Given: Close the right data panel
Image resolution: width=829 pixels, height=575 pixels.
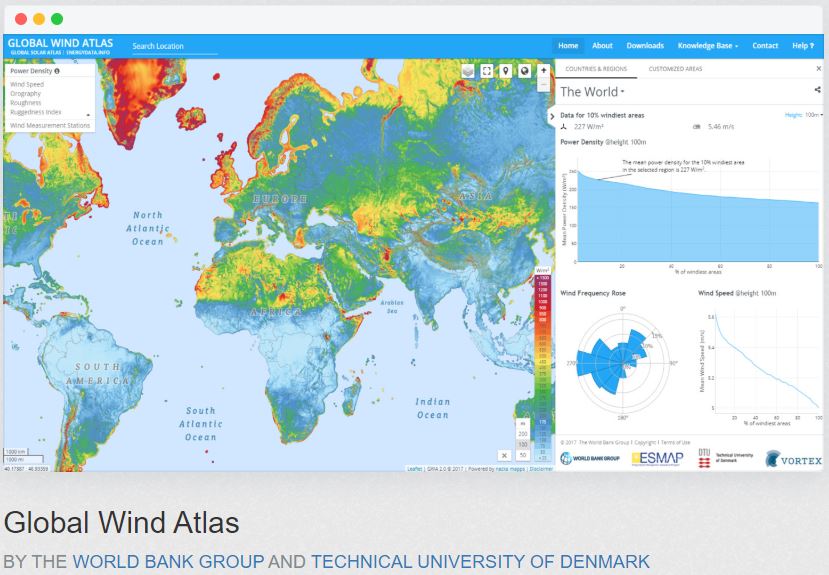Looking at the screenshot, I should (x=818, y=69).
